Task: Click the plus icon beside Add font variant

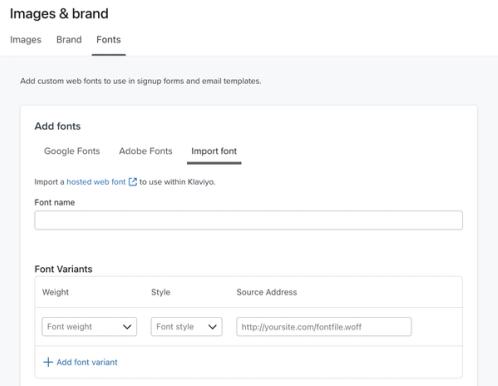Action: click(x=48, y=362)
